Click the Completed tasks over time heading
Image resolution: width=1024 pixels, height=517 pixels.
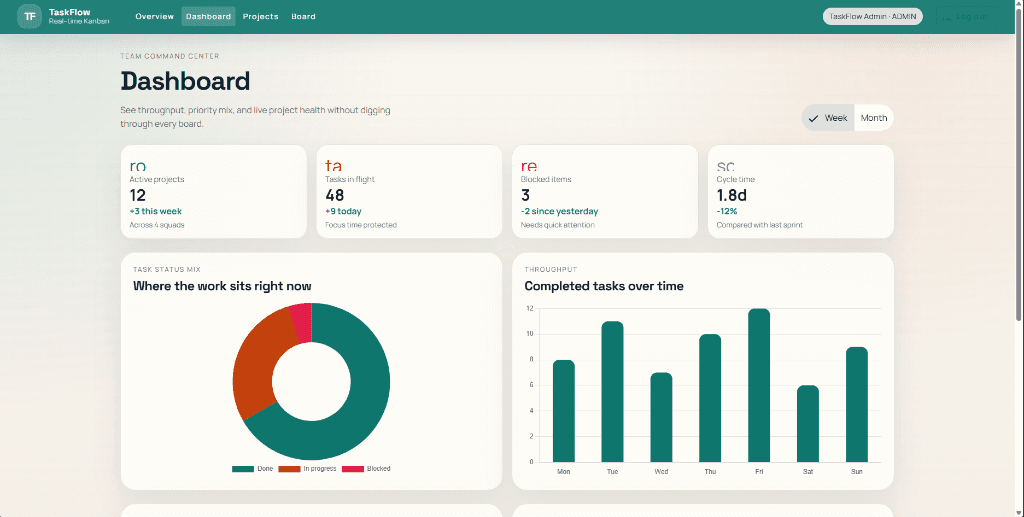coord(604,286)
